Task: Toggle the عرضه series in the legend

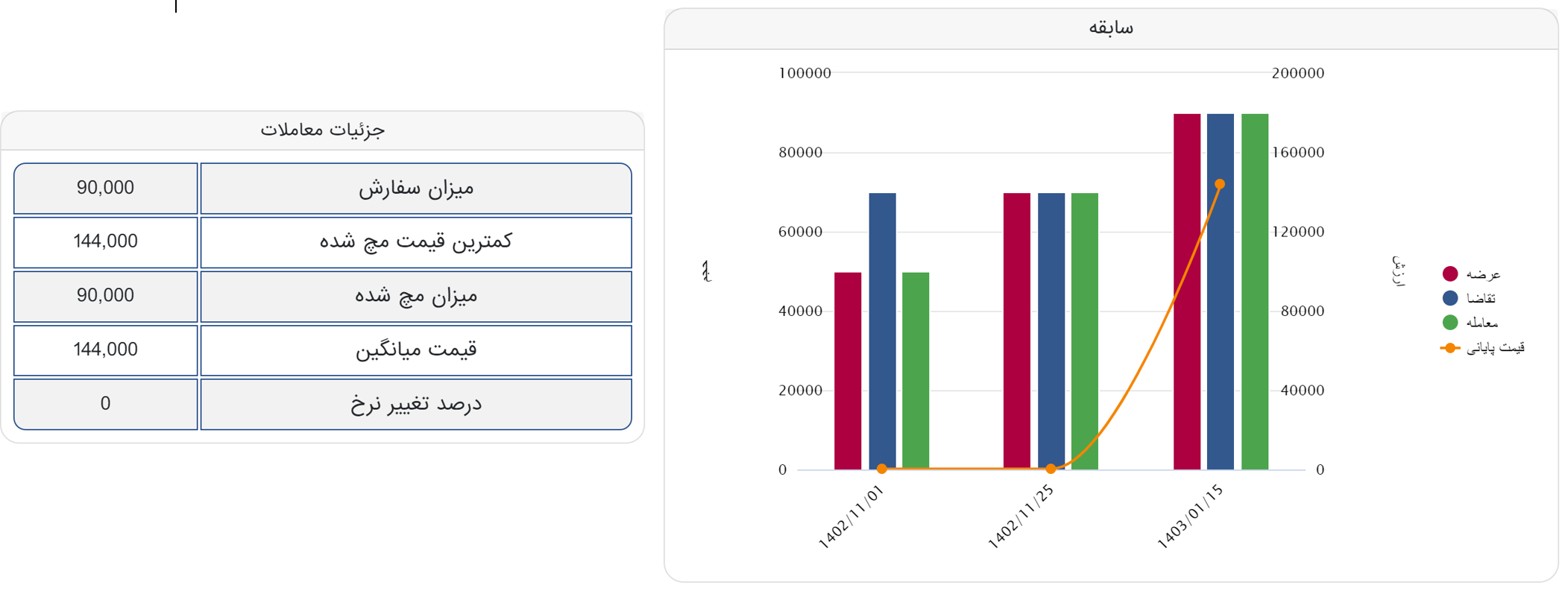Action: [1471, 274]
